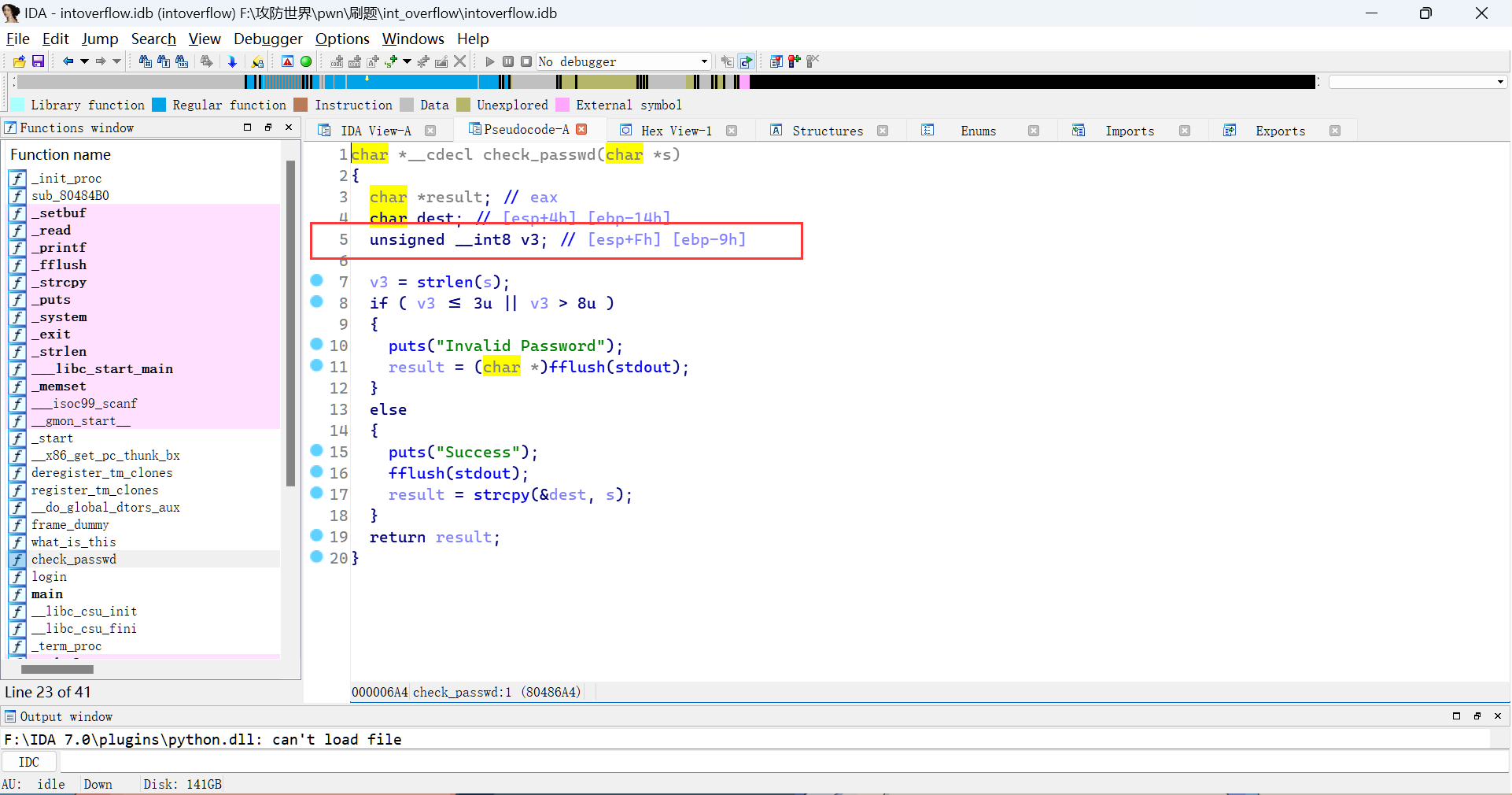1512x795 pixels.
Task: Select _system in the function list
Action: coord(59,317)
